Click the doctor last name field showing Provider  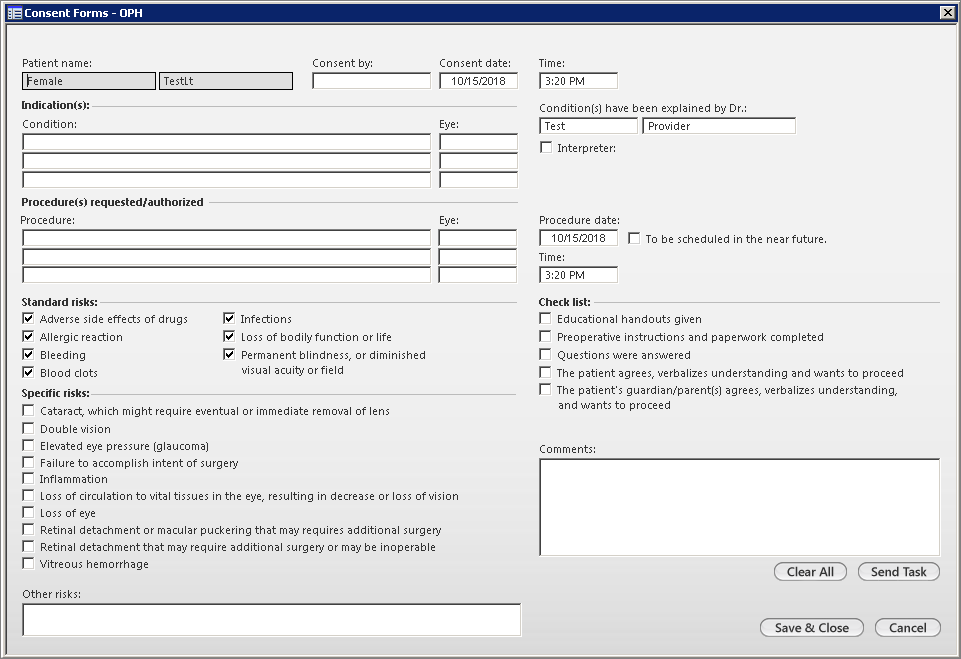click(x=719, y=126)
